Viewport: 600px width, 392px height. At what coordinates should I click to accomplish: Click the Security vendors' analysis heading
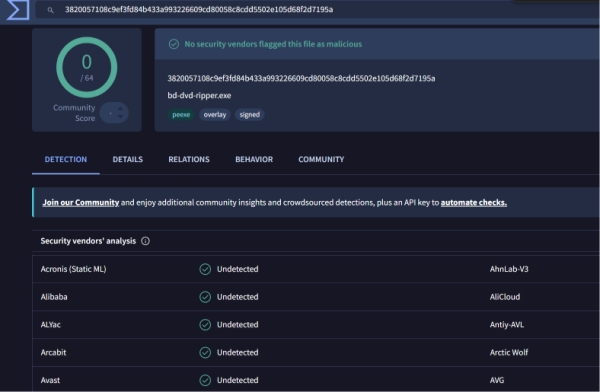pos(88,241)
